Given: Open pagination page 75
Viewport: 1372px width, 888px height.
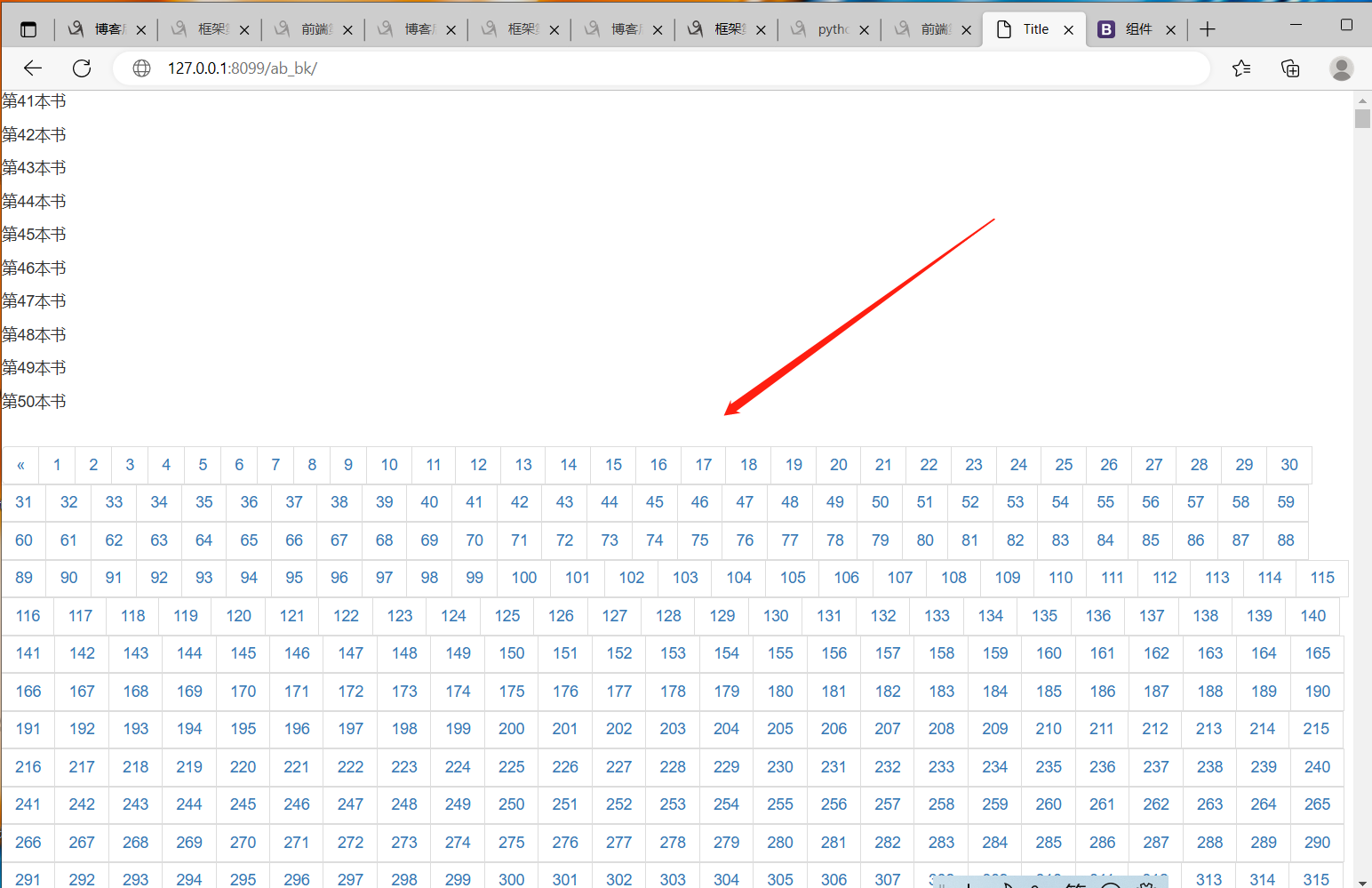Looking at the screenshot, I should pyautogui.click(x=700, y=540).
